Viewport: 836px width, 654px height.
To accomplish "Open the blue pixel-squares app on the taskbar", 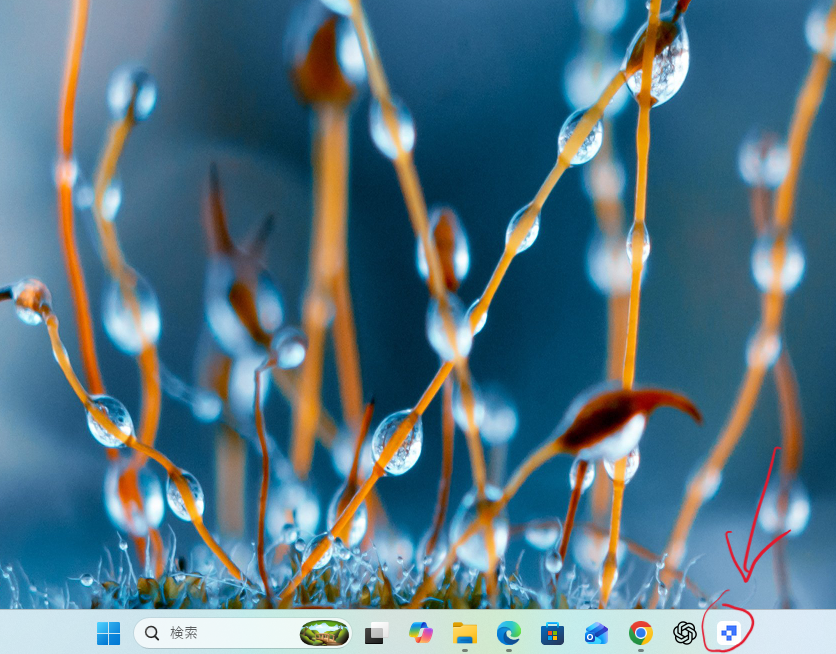I will point(728,633).
